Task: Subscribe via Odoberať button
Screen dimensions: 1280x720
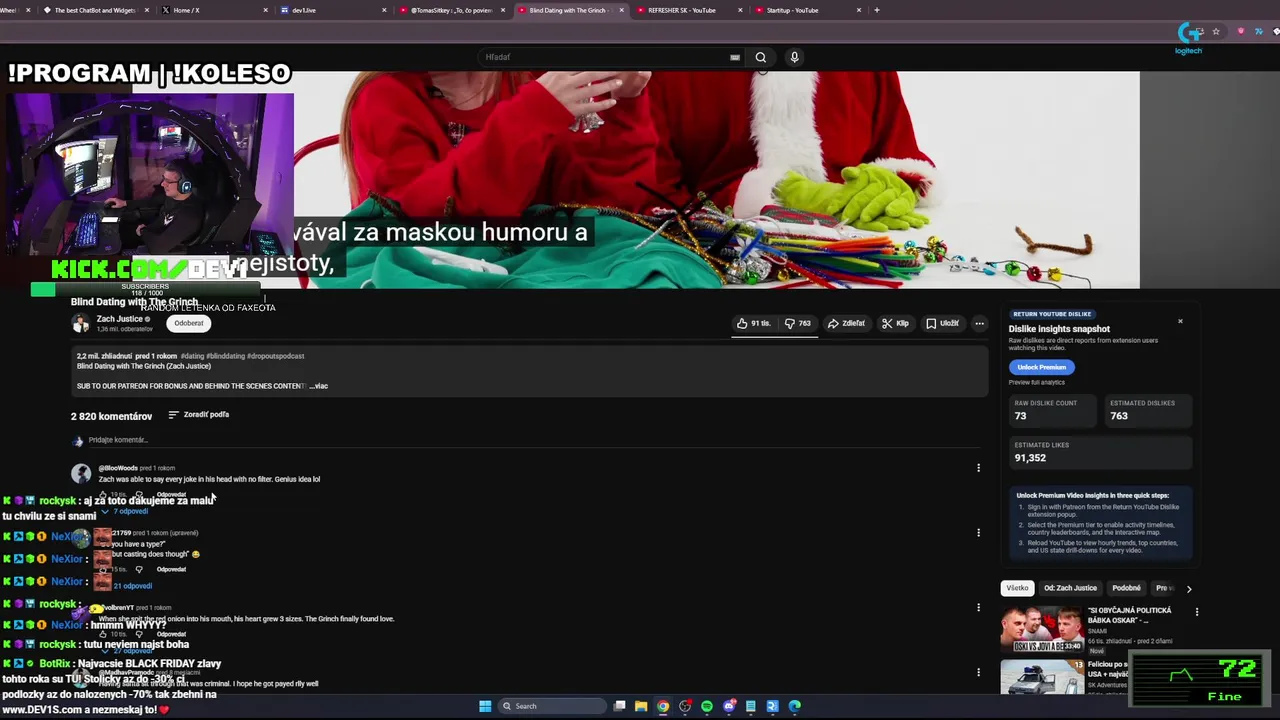Action: coord(189,323)
